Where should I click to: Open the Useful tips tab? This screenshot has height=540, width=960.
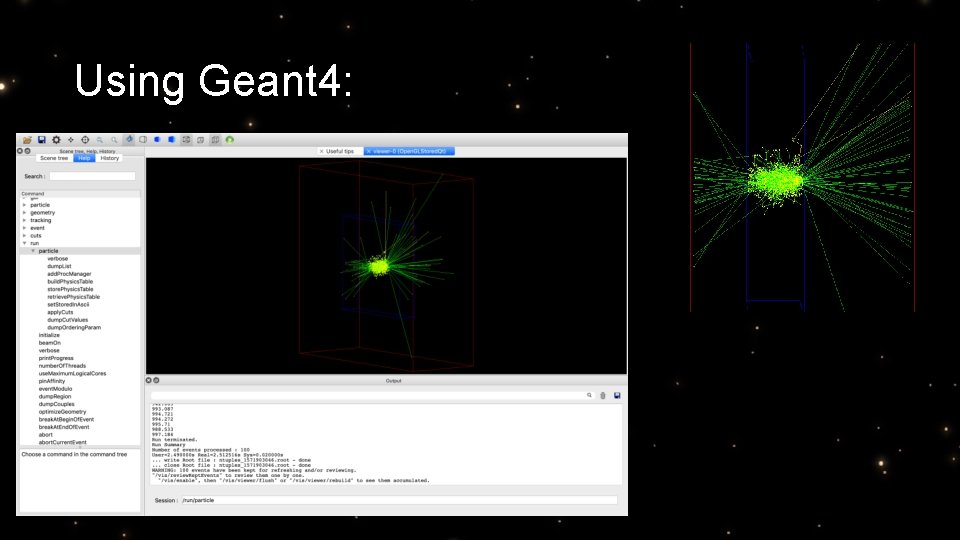340,151
